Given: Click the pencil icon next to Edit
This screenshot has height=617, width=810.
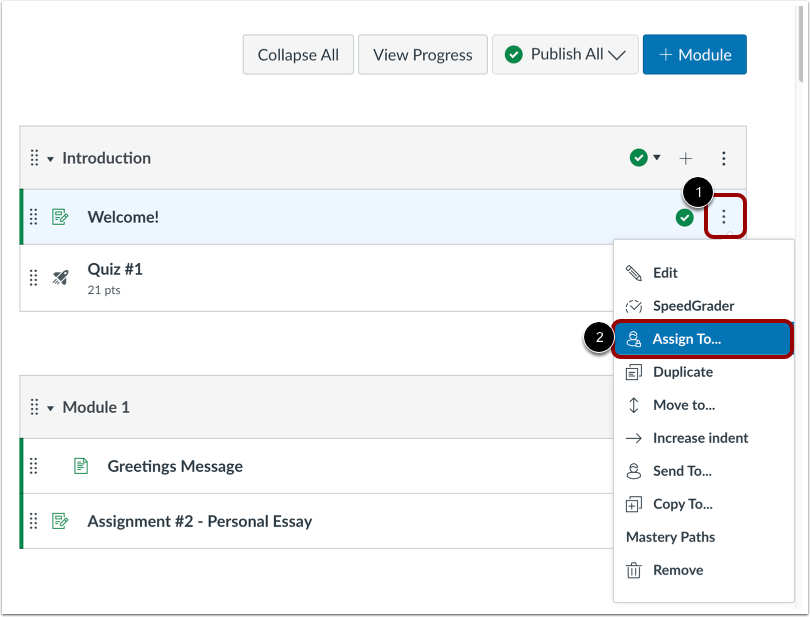Looking at the screenshot, I should (x=634, y=273).
